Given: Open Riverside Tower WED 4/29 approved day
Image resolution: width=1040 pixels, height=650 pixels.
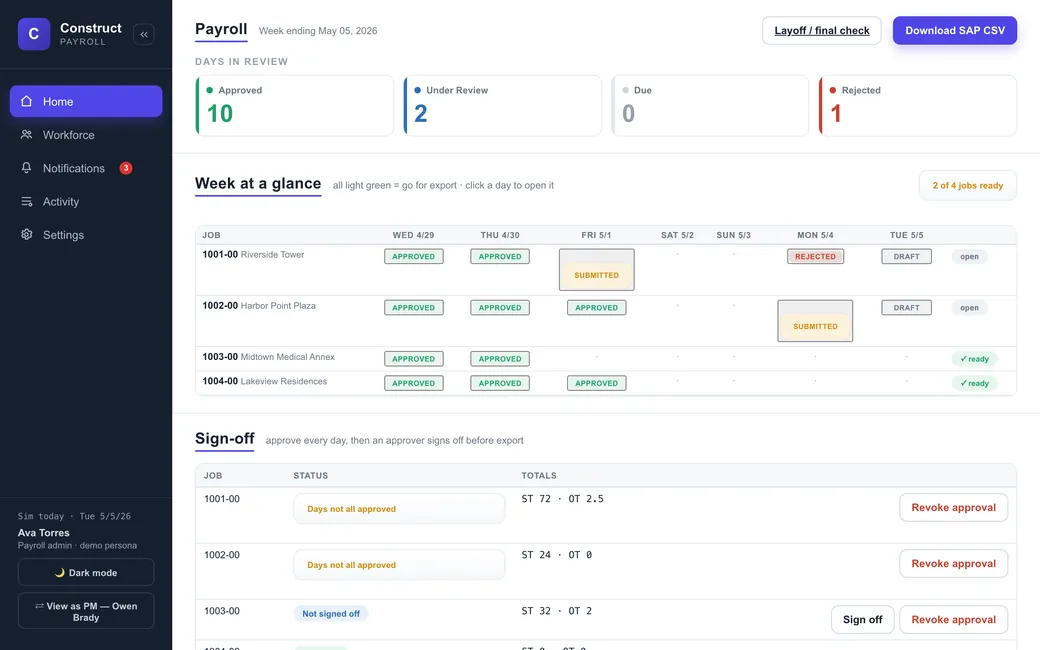Looking at the screenshot, I should coord(414,257).
